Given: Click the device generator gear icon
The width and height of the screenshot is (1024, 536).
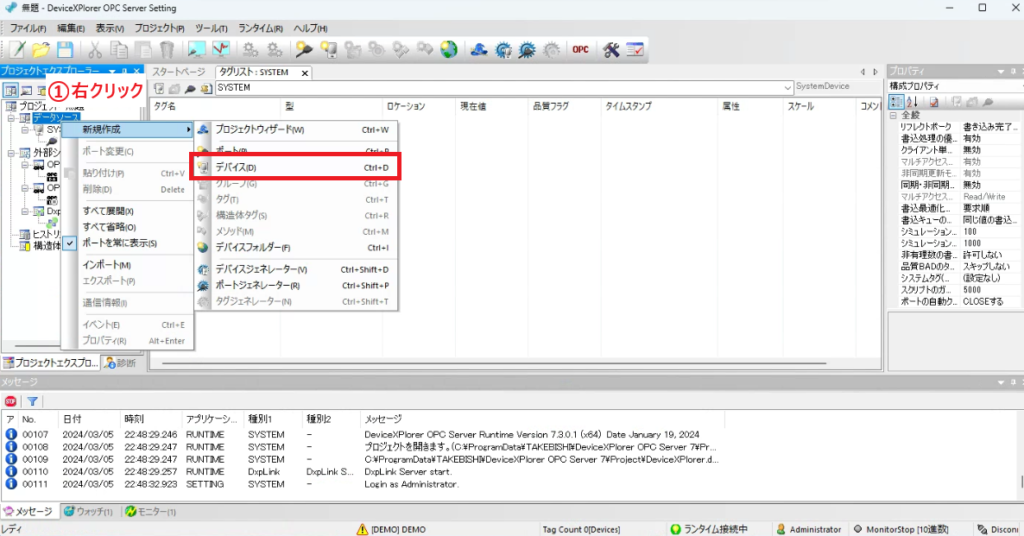Looking at the screenshot, I should (x=503, y=50).
